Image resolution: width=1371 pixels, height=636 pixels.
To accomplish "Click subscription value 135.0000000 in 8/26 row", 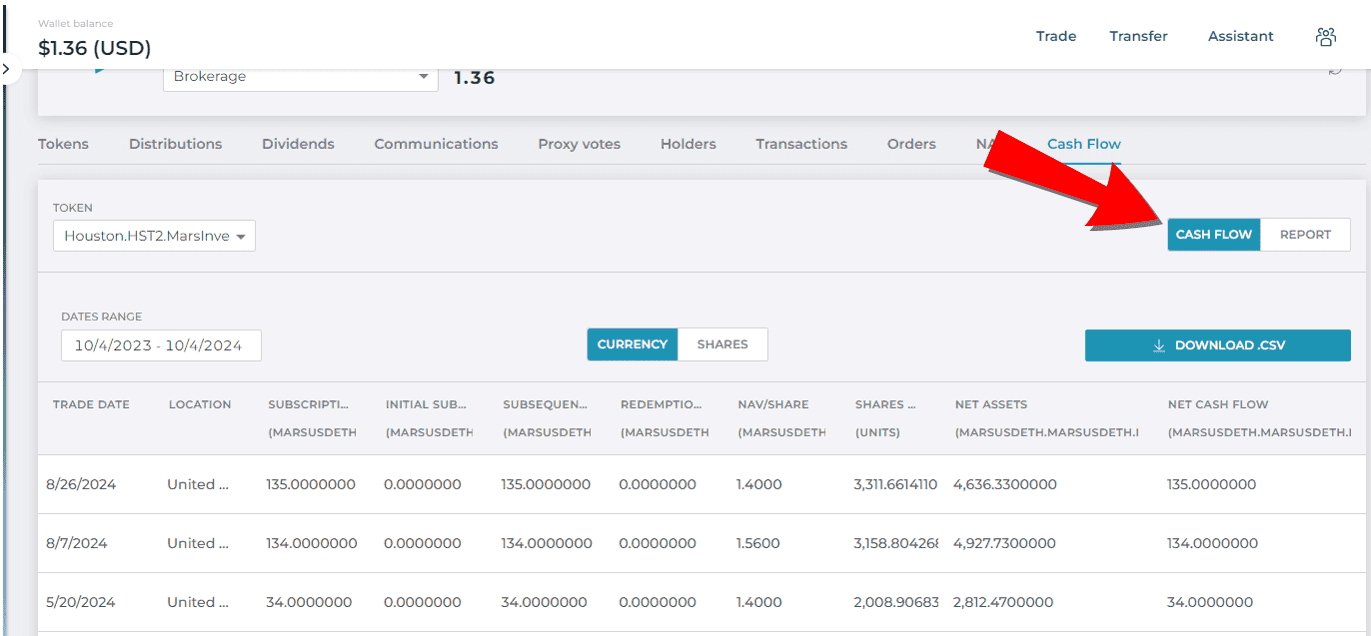I will (x=311, y=484).
